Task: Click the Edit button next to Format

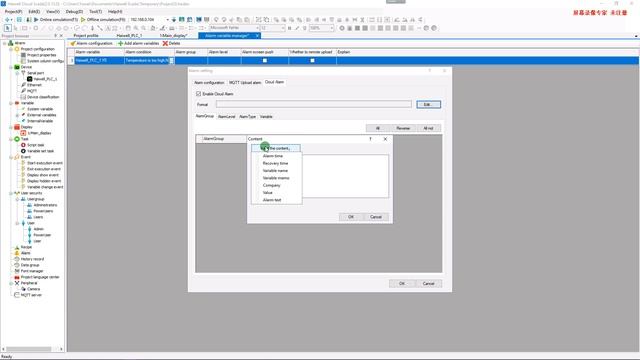Action: point(429,104)
